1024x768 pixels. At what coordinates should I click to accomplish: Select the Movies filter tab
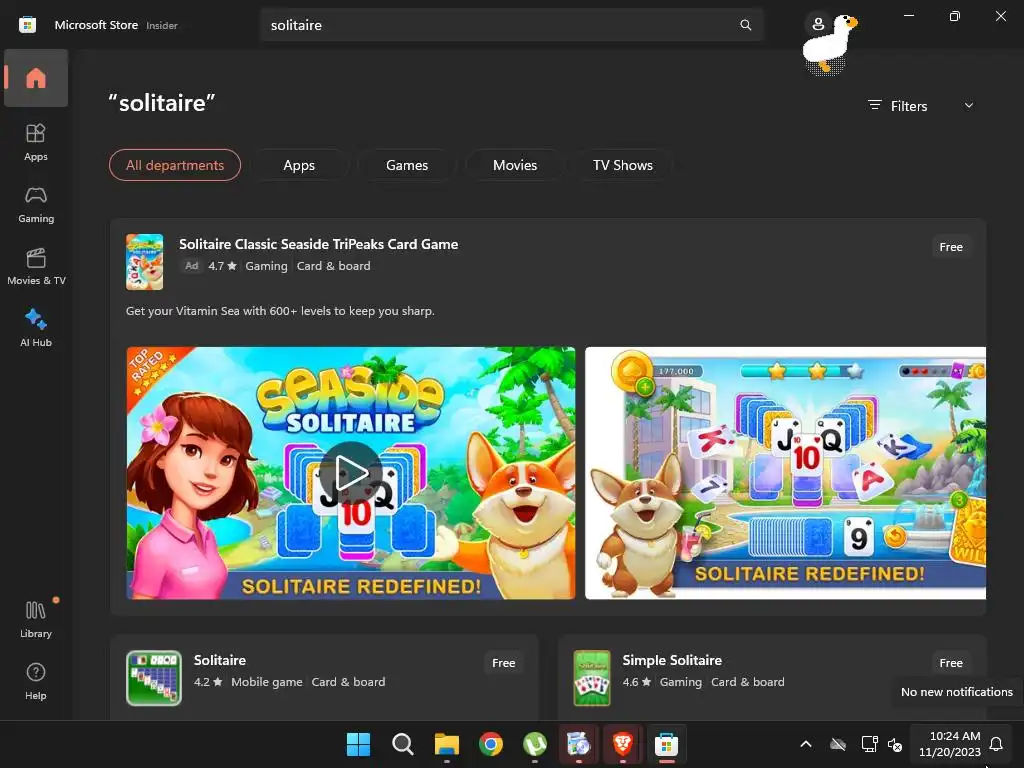pos(515,165)
